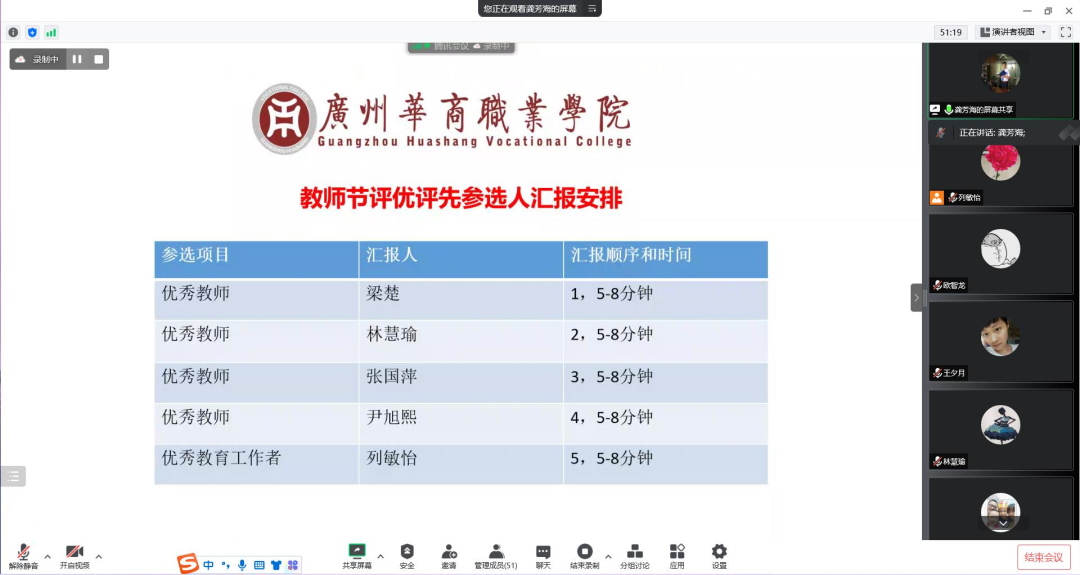The height and width of the screenshot is (575, 1080).
Task: Expand the audio options arrow beside 解除静音
Action: (47, 556)
